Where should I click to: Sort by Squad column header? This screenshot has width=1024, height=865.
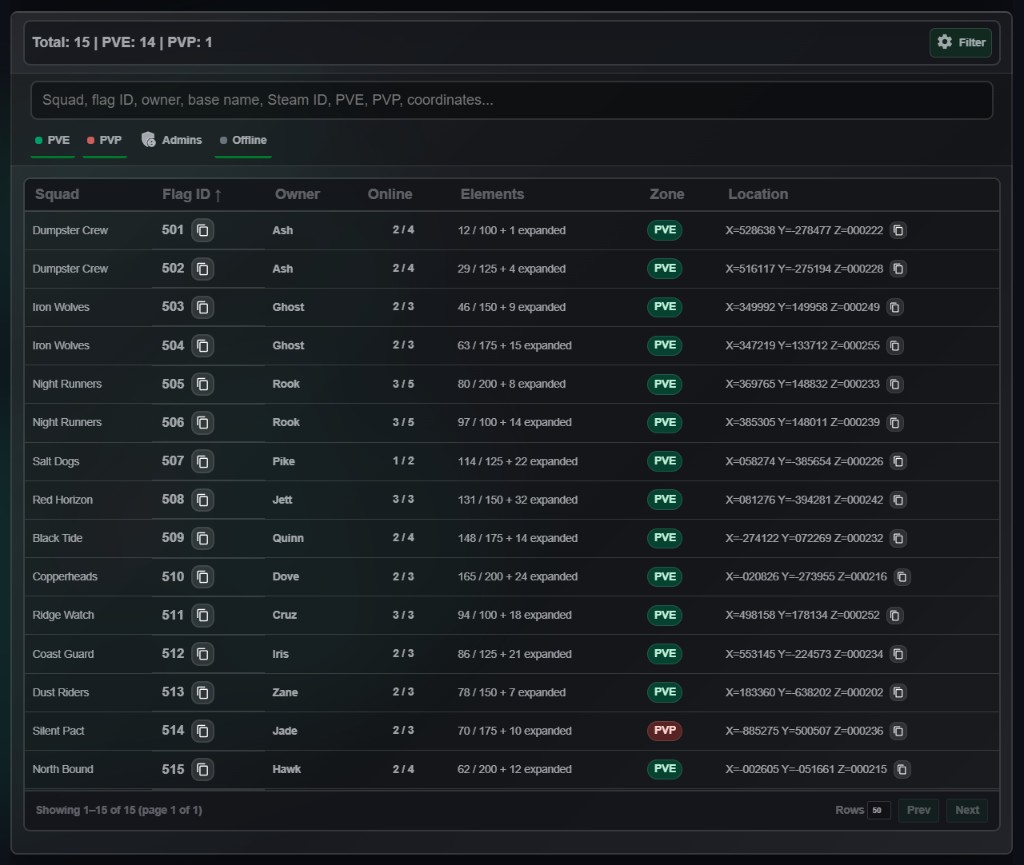pos(57,195)
